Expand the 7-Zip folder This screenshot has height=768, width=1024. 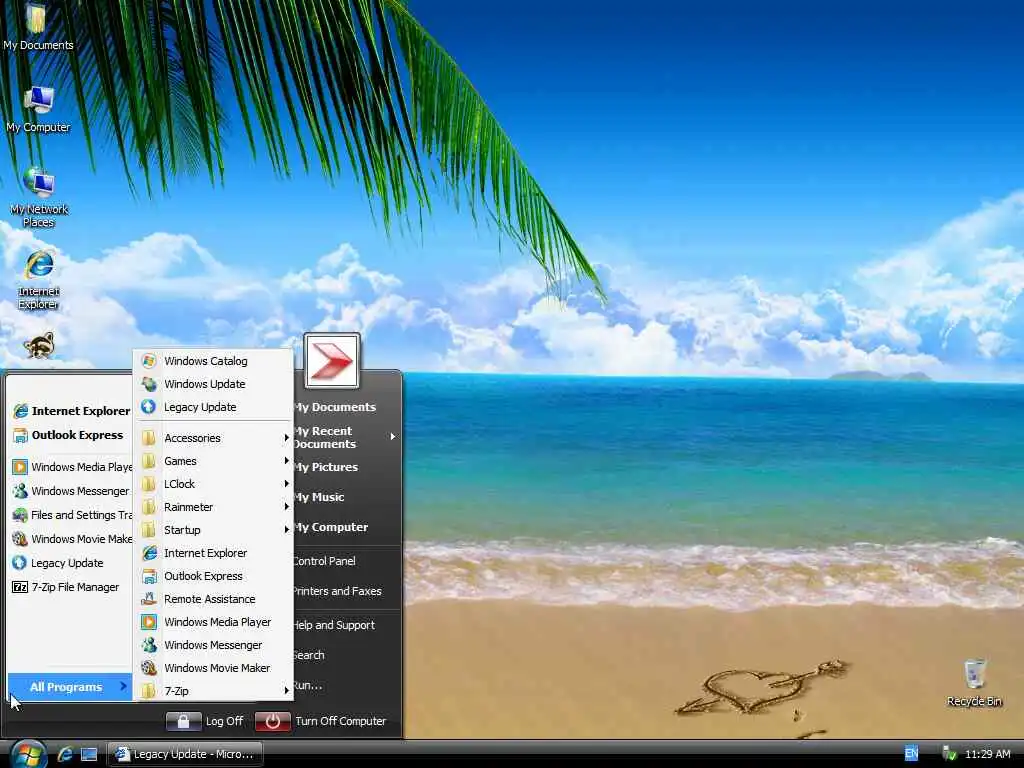214,691
